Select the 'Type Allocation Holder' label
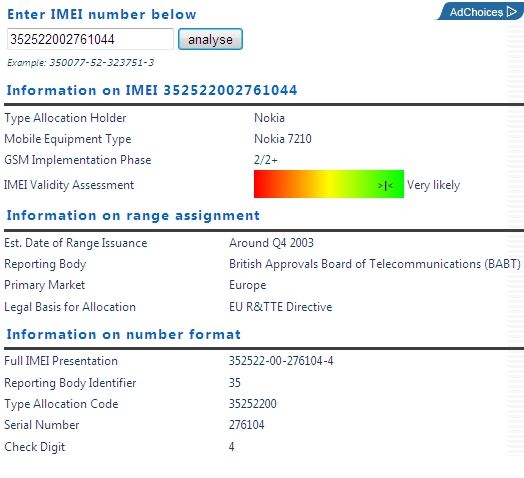The image size is (524, 478). (x=65, y=118)
